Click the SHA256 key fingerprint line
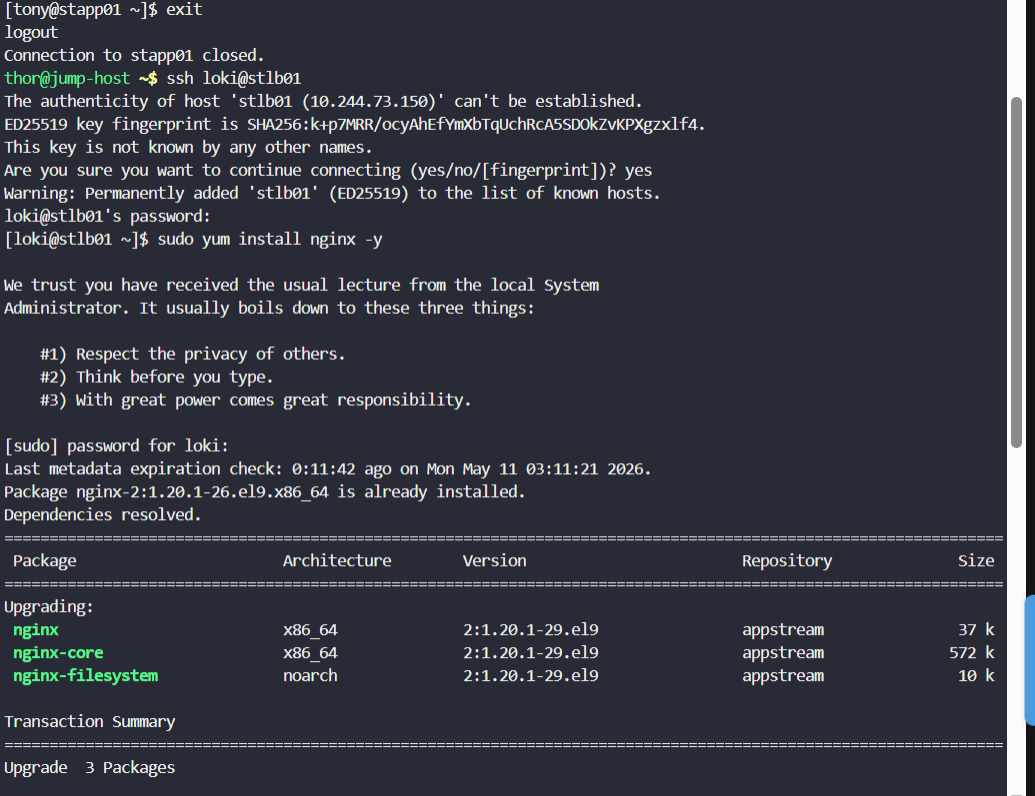Viewport: 1035px width, 796px height. (354, 125)
